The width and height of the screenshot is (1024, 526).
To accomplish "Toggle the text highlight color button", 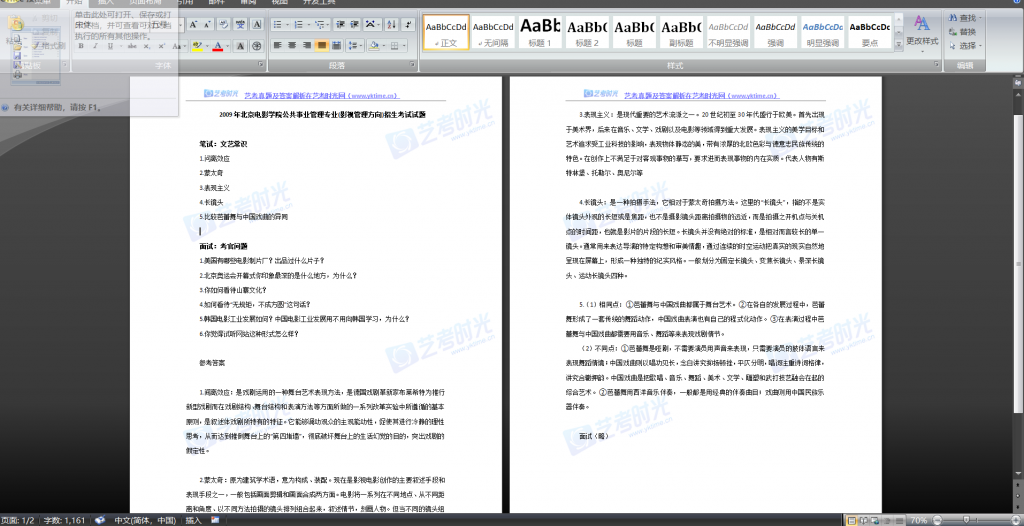I will click(x=197, y=45).
